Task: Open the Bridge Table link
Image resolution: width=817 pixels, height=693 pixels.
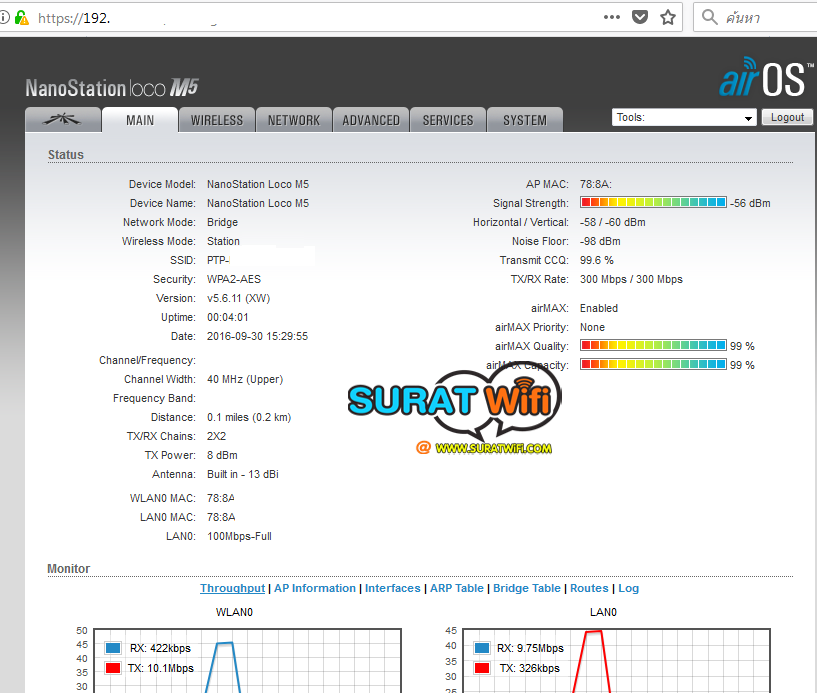Action: coord(527,588)
